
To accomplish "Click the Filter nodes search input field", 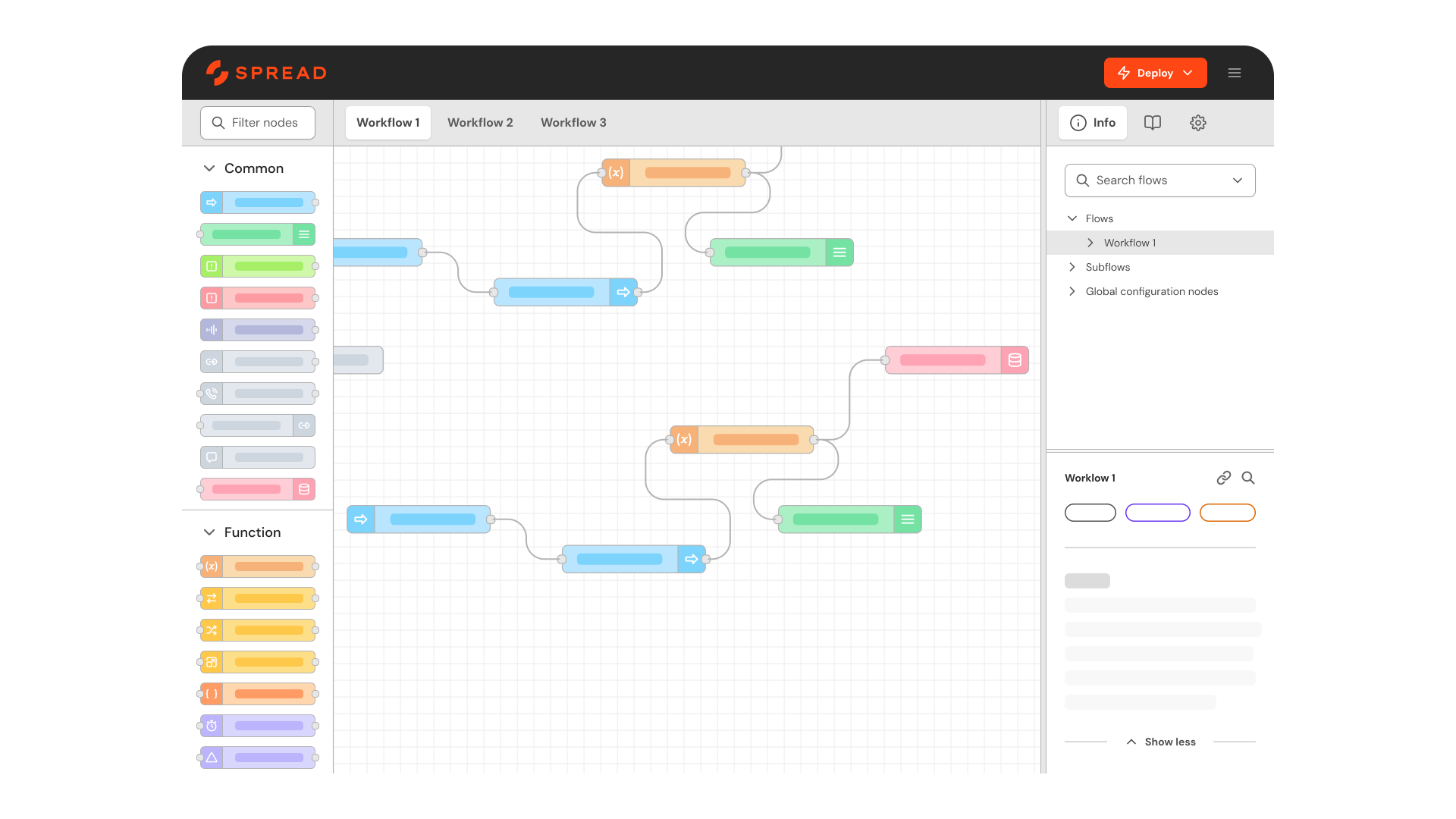I will point(257,122).
